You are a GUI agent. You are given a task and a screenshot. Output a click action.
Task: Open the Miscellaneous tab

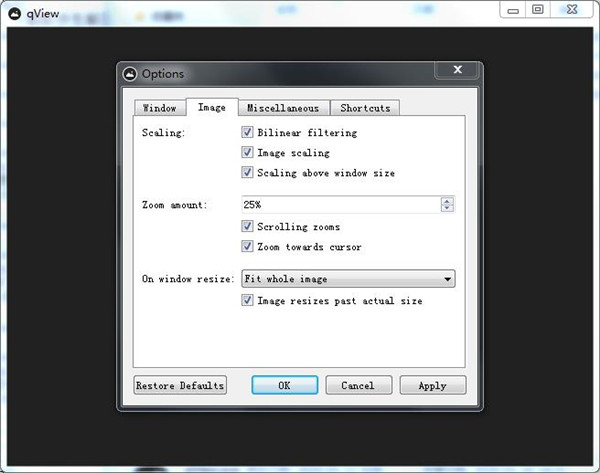(283, 108)
